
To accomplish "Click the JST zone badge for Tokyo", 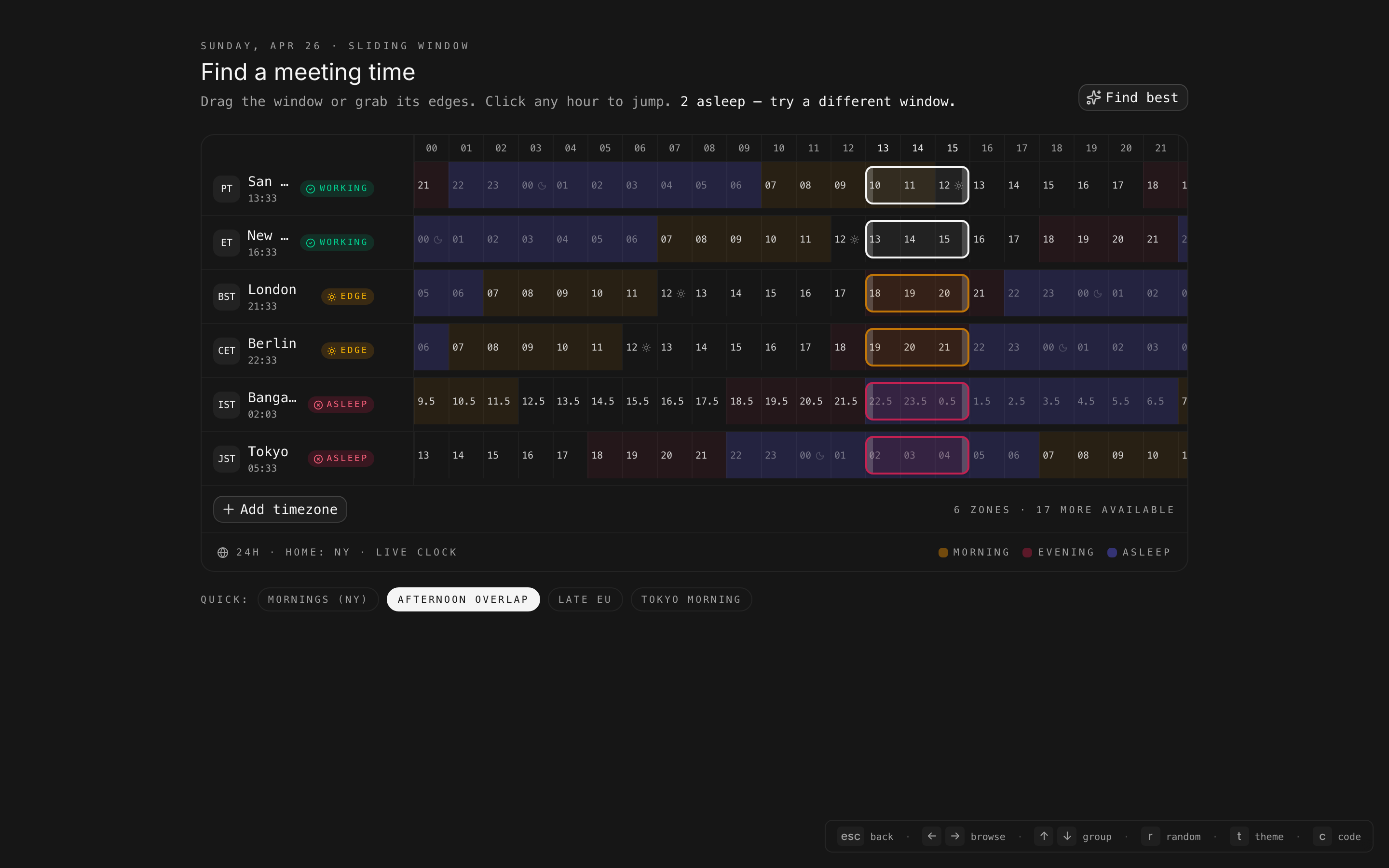I will (x=226, y=459).
